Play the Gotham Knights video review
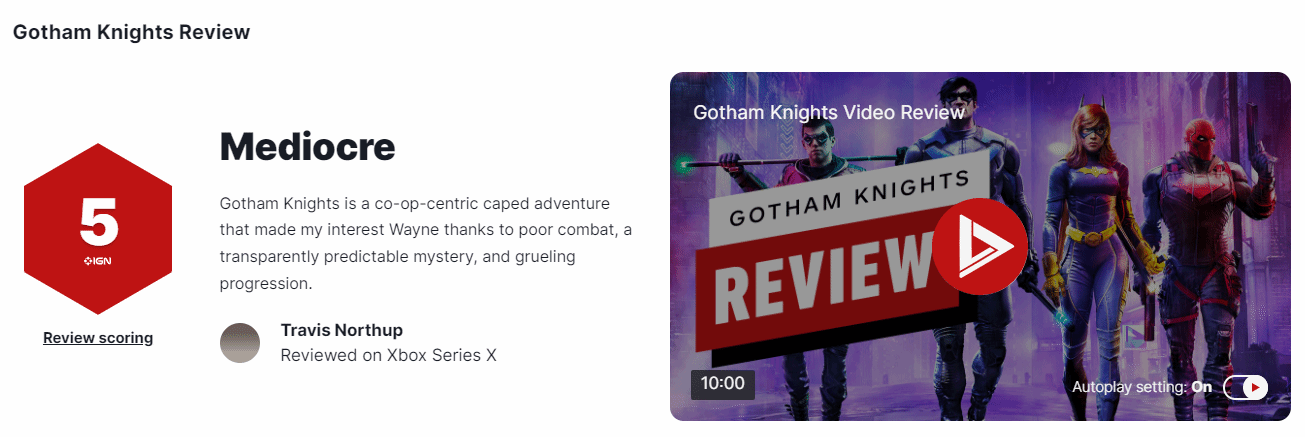 tap(980, 246)
